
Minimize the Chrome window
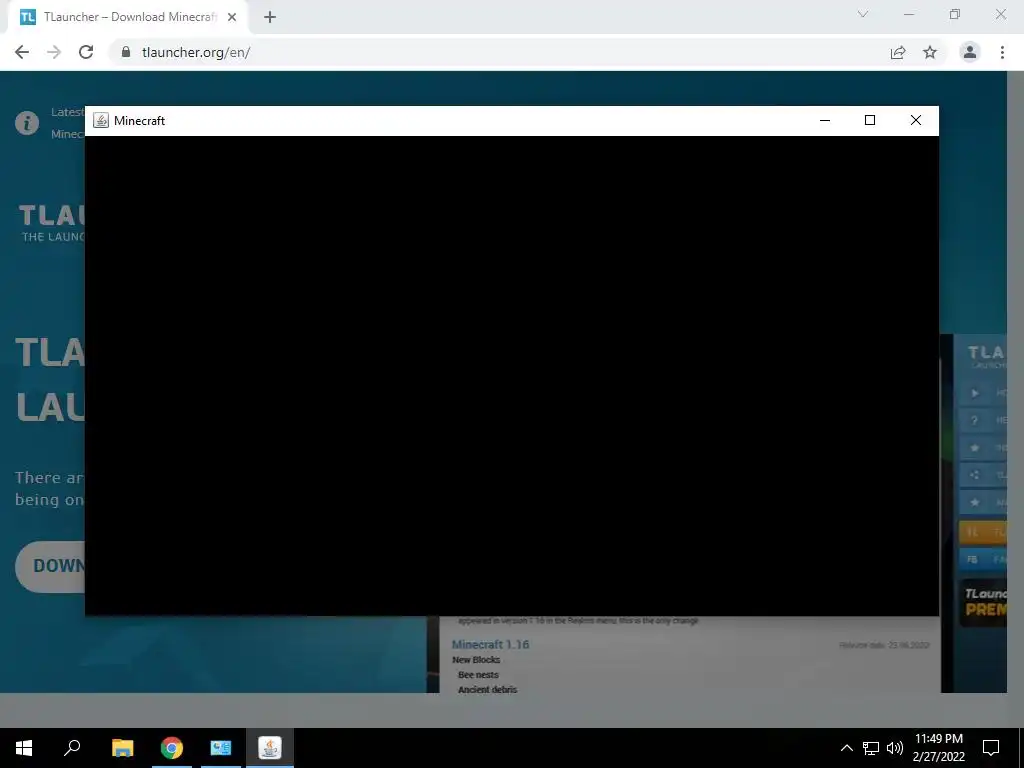[909, 14]
